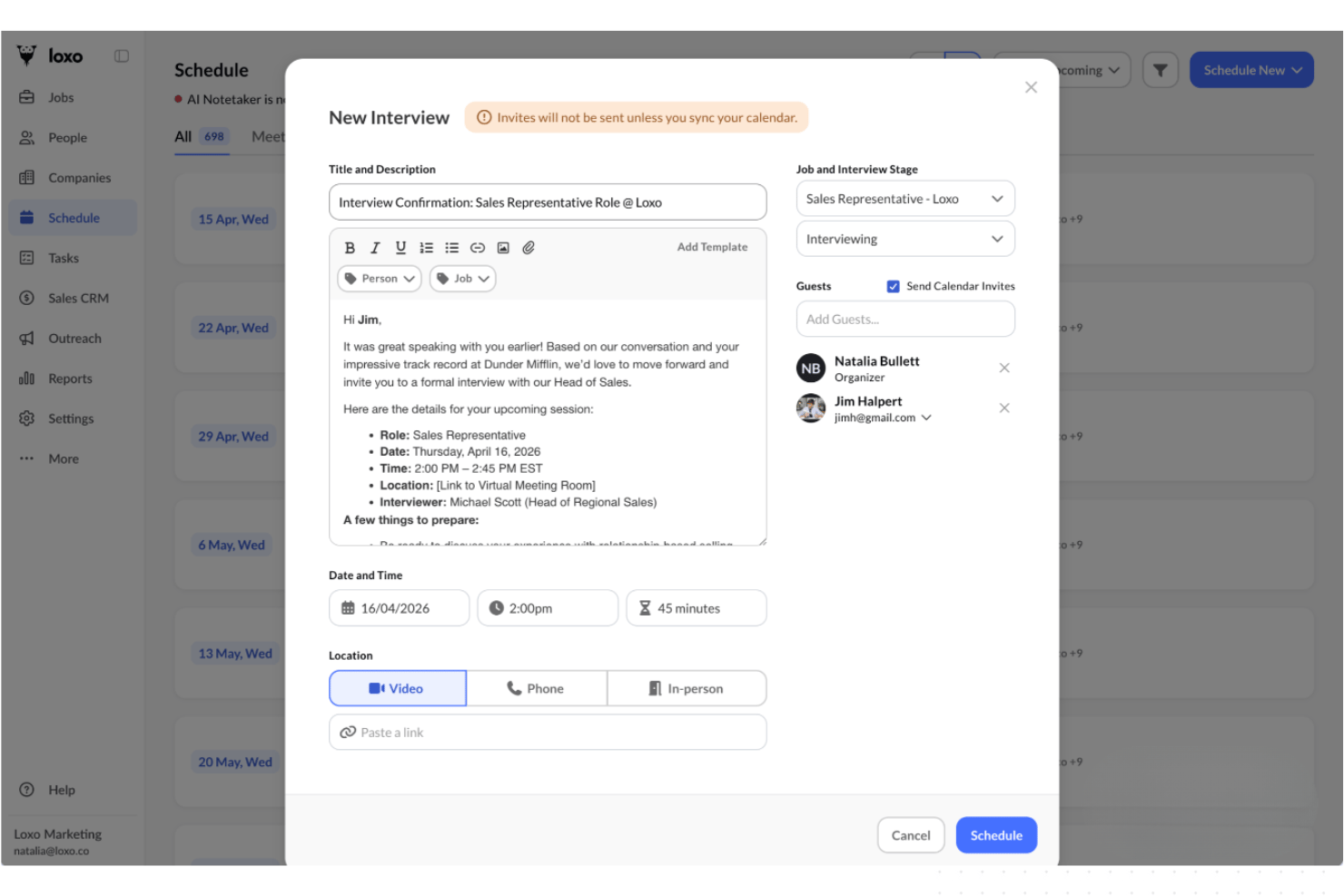
Task: Click the loxo logo
Action: (x=51, y=56)
